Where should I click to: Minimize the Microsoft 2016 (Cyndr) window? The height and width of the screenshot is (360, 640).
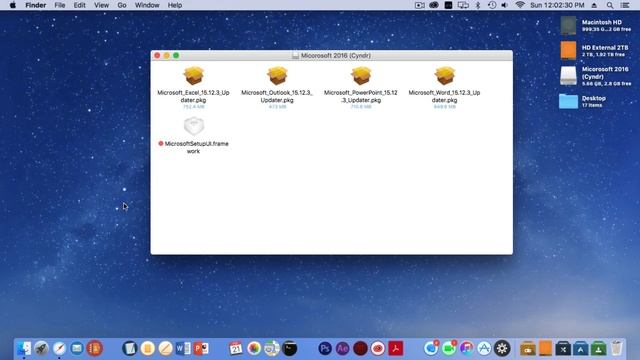(167, 56)
